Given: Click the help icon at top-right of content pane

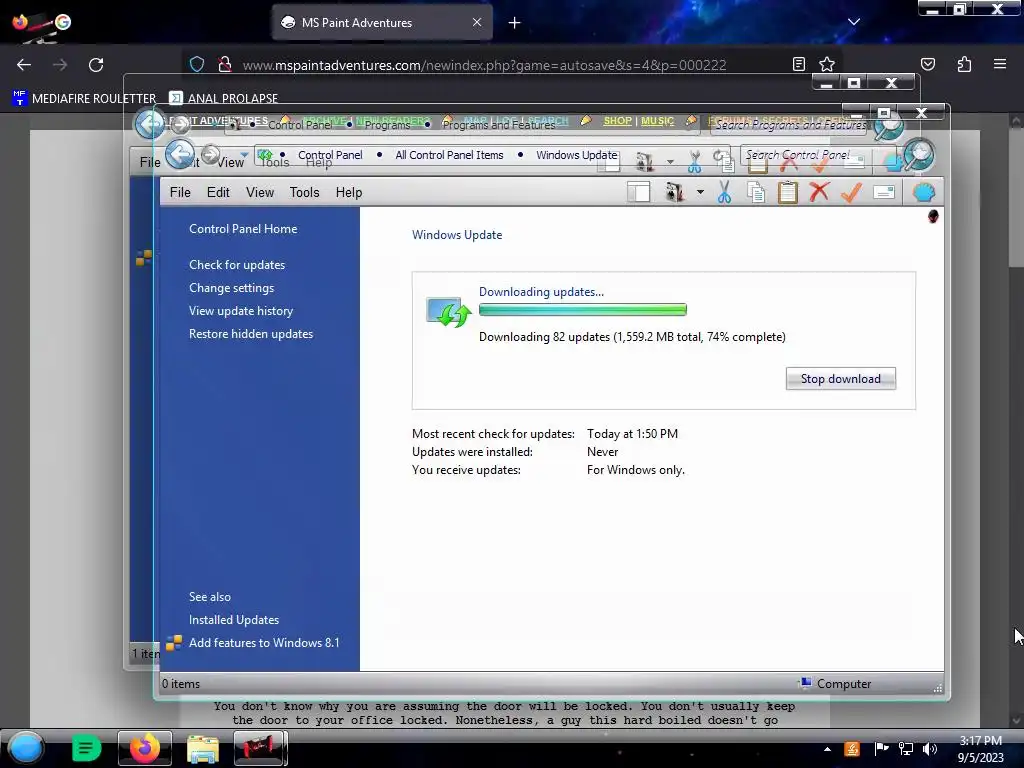Looking at the screenshot, I should coord(933,216).
